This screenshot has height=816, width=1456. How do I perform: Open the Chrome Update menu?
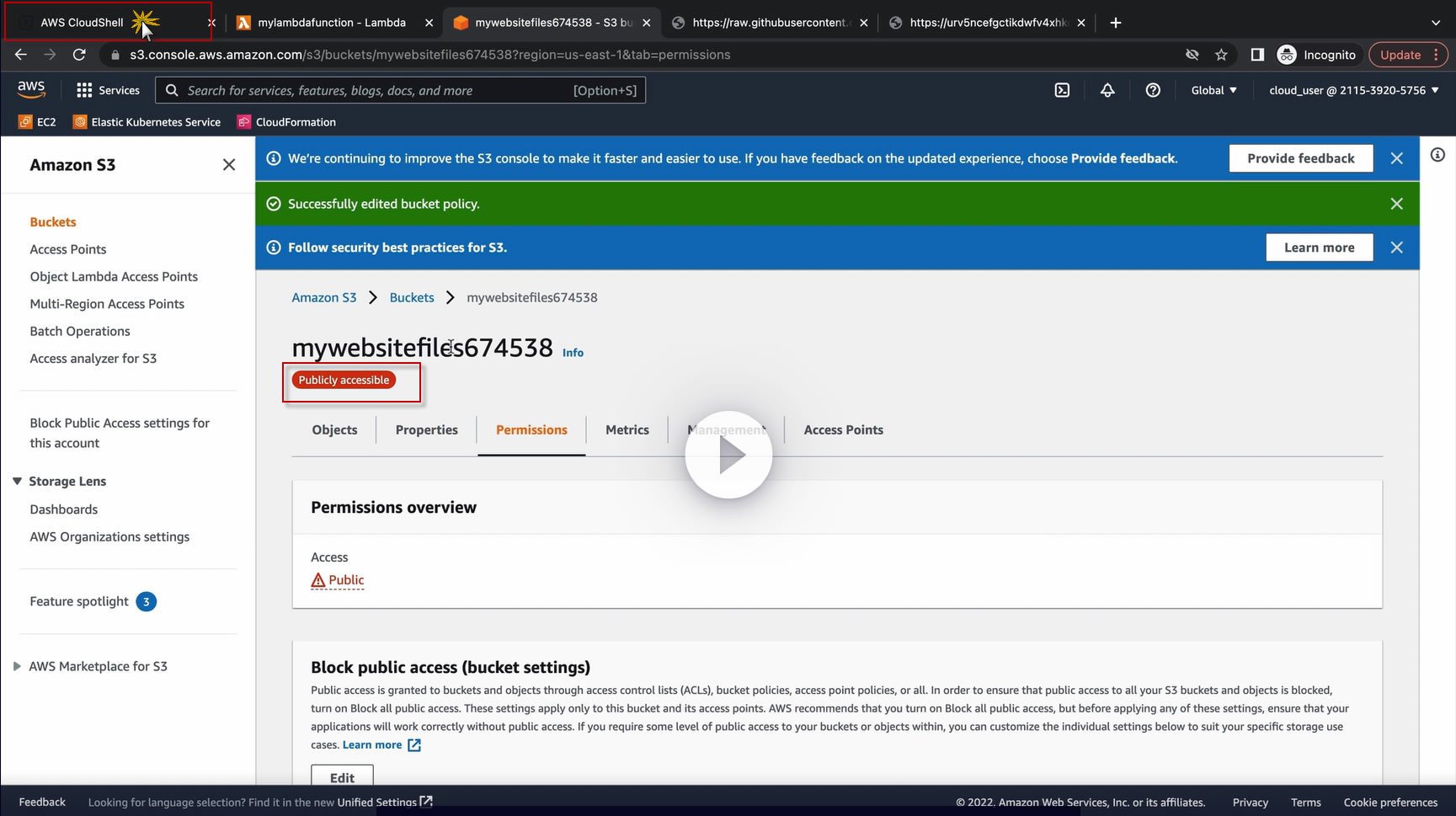pos(1408,55)
